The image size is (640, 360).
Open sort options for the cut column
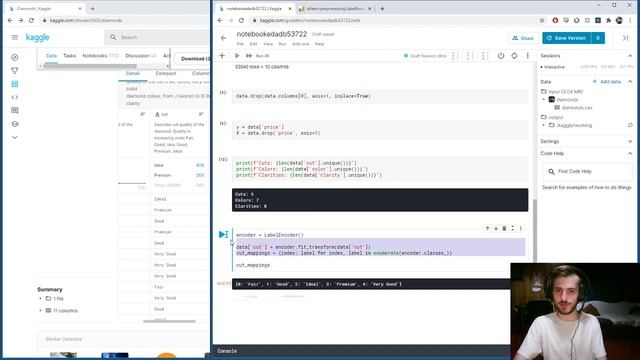coord(201,114)
